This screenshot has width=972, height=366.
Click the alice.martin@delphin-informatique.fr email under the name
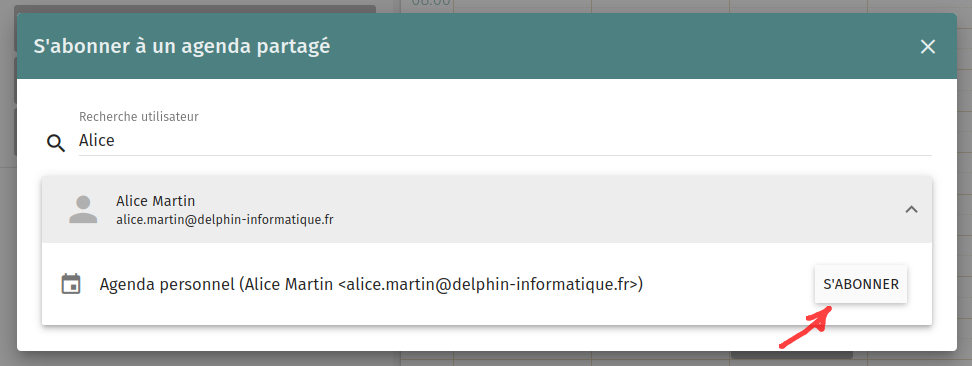click(x=225, y=220)
